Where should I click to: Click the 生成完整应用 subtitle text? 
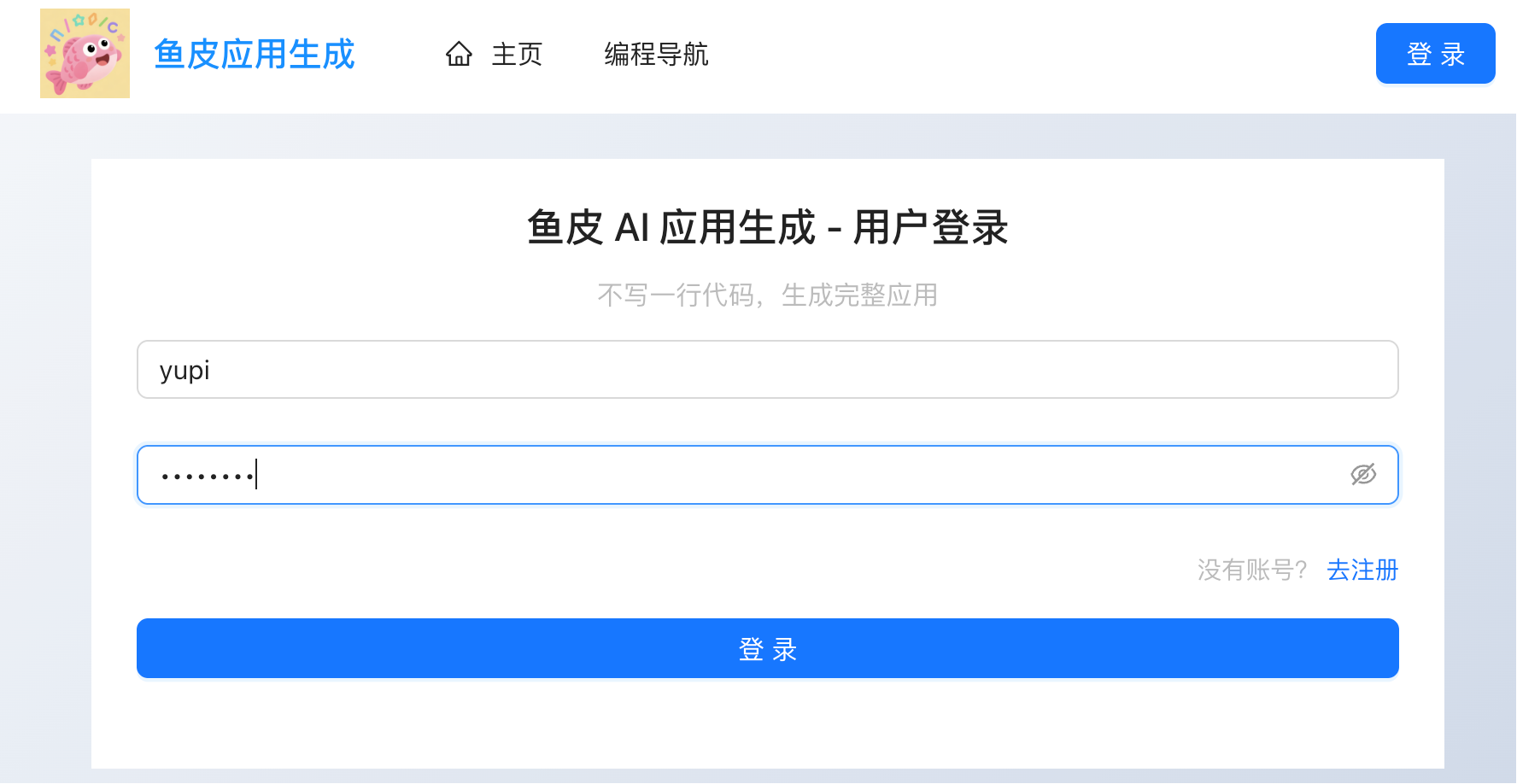tap(859, 295)
